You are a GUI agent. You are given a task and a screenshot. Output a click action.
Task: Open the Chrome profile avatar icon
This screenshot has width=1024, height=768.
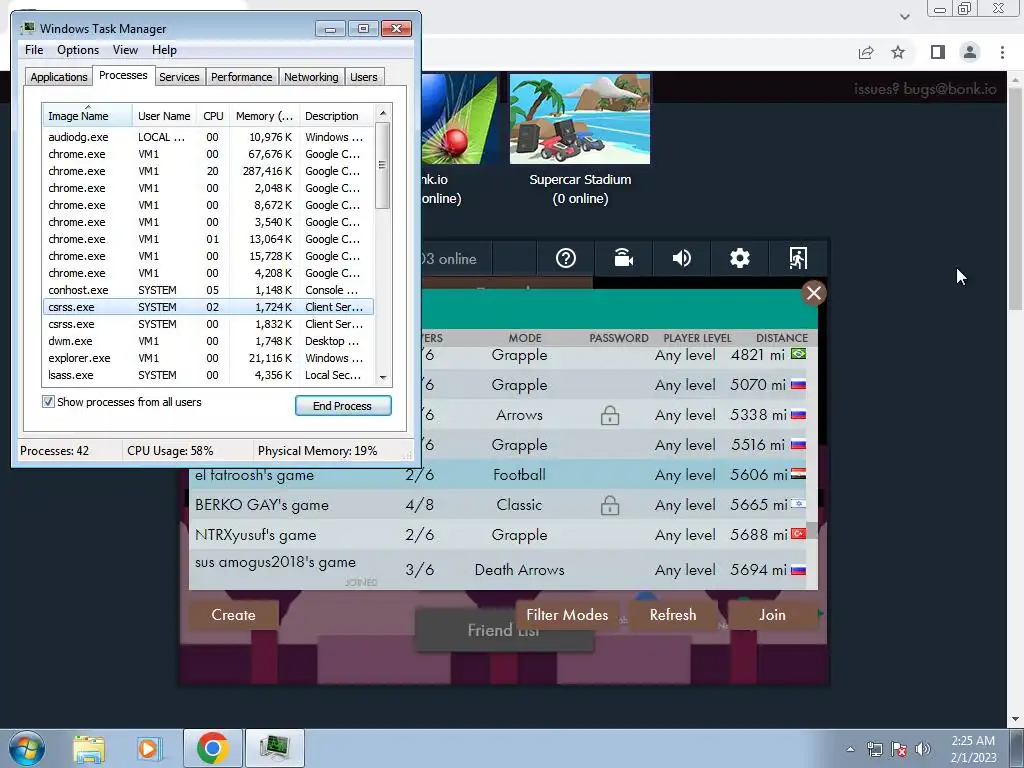[970, 52]
